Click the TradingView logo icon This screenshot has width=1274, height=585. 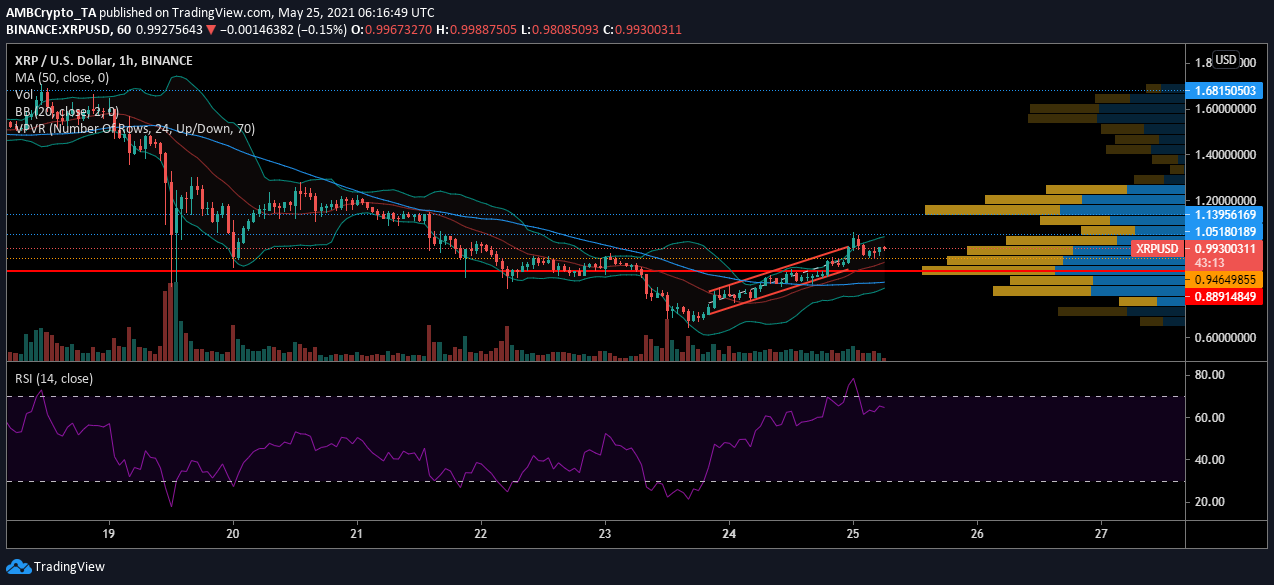tap(18, 566)
